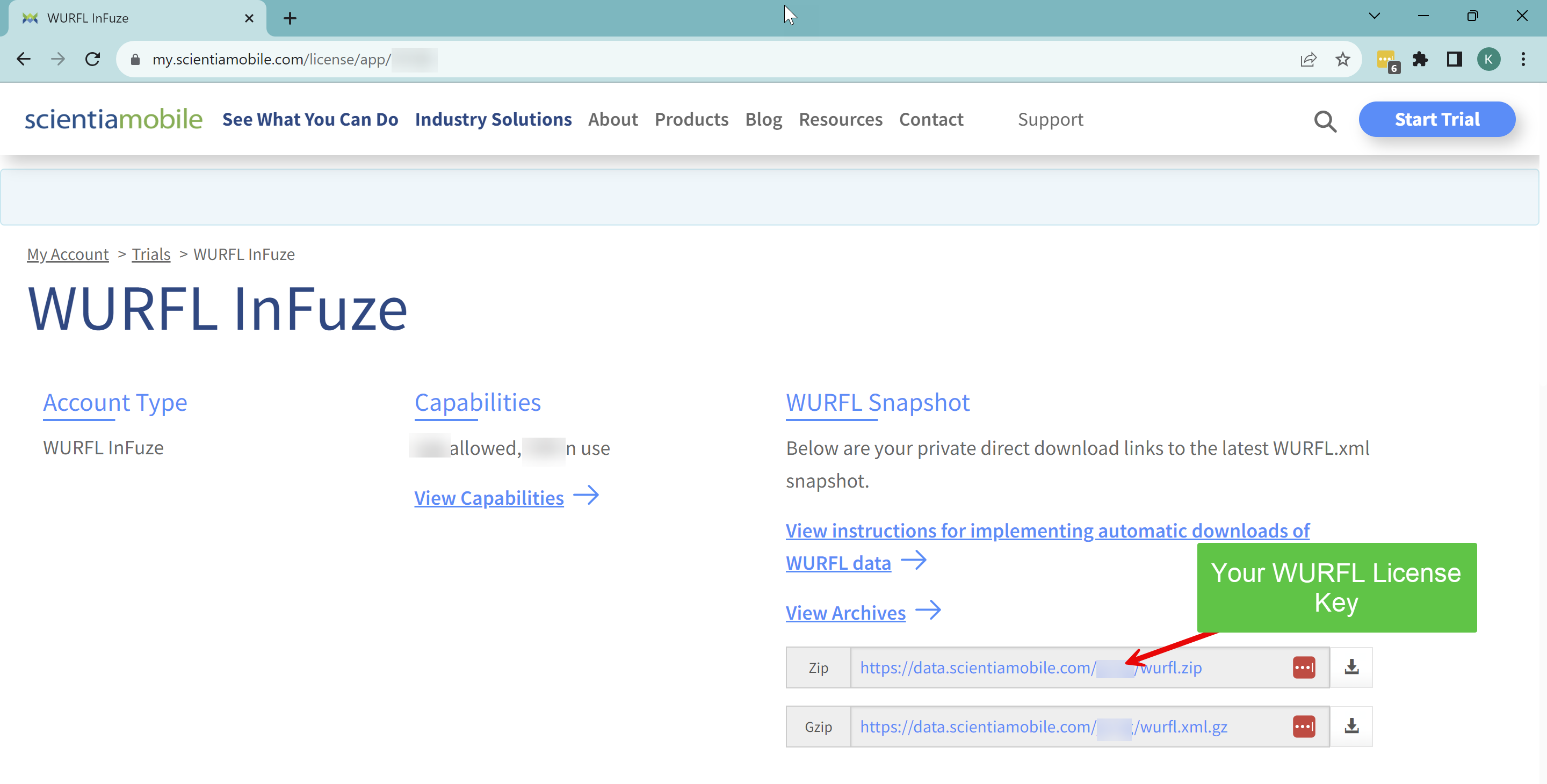Open the Contact page
The width and height of the screenshot is (1547, 784).
tap(931, 119)
